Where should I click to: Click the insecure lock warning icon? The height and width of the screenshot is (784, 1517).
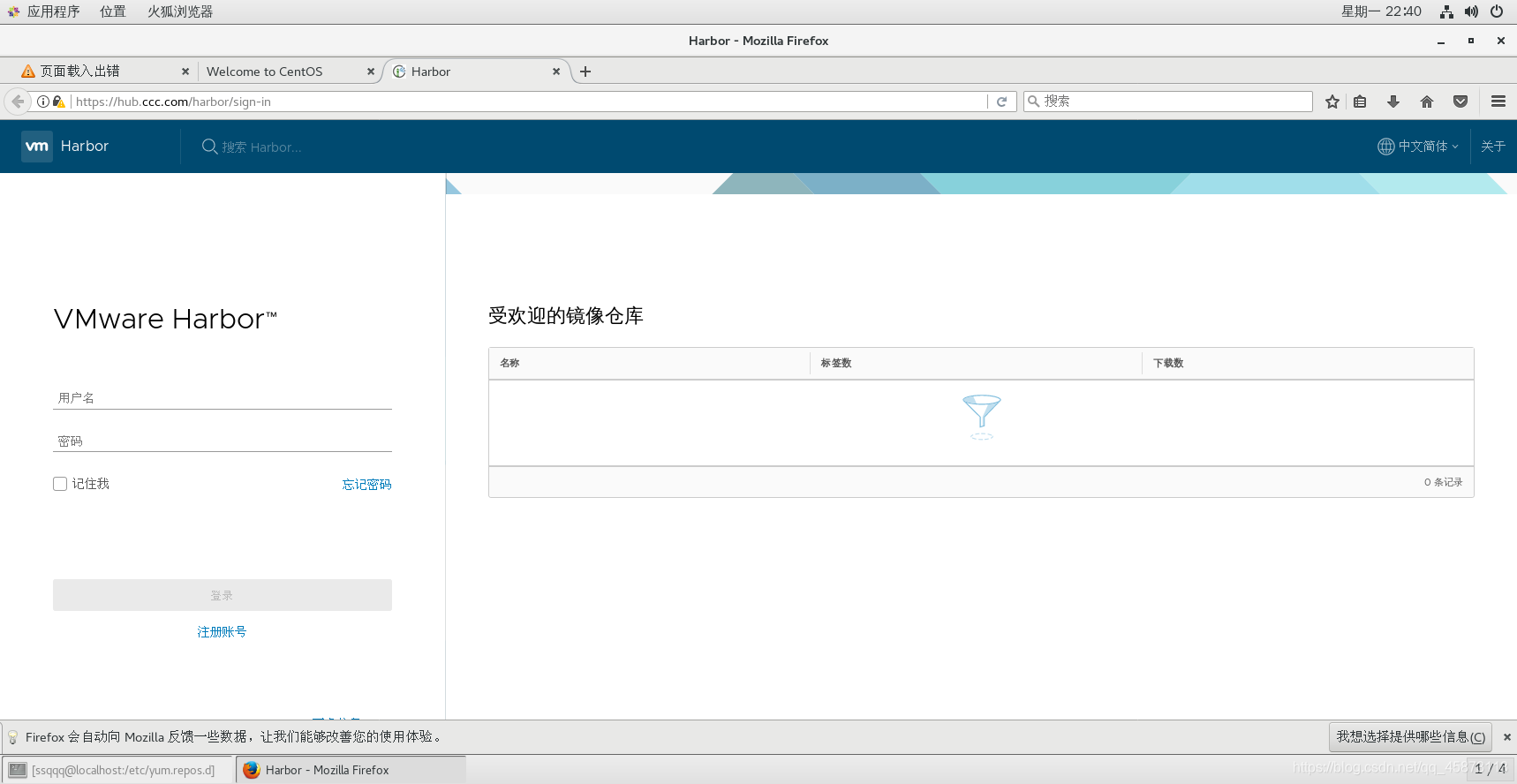coord(59,102)
